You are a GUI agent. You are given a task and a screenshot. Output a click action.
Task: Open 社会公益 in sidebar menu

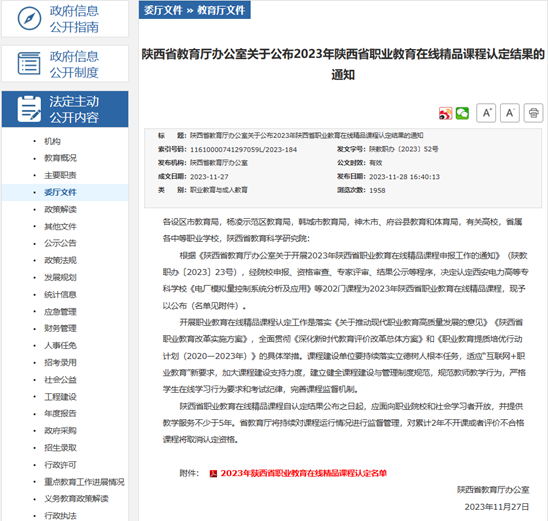tap(60, 380)
